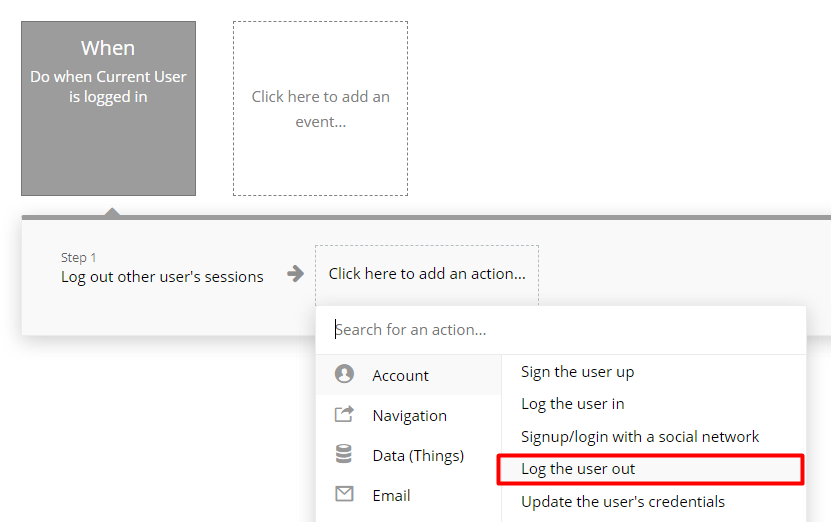Select the 'When Current User is logged in' event
831x522 pixels.
tap(109, 109)
